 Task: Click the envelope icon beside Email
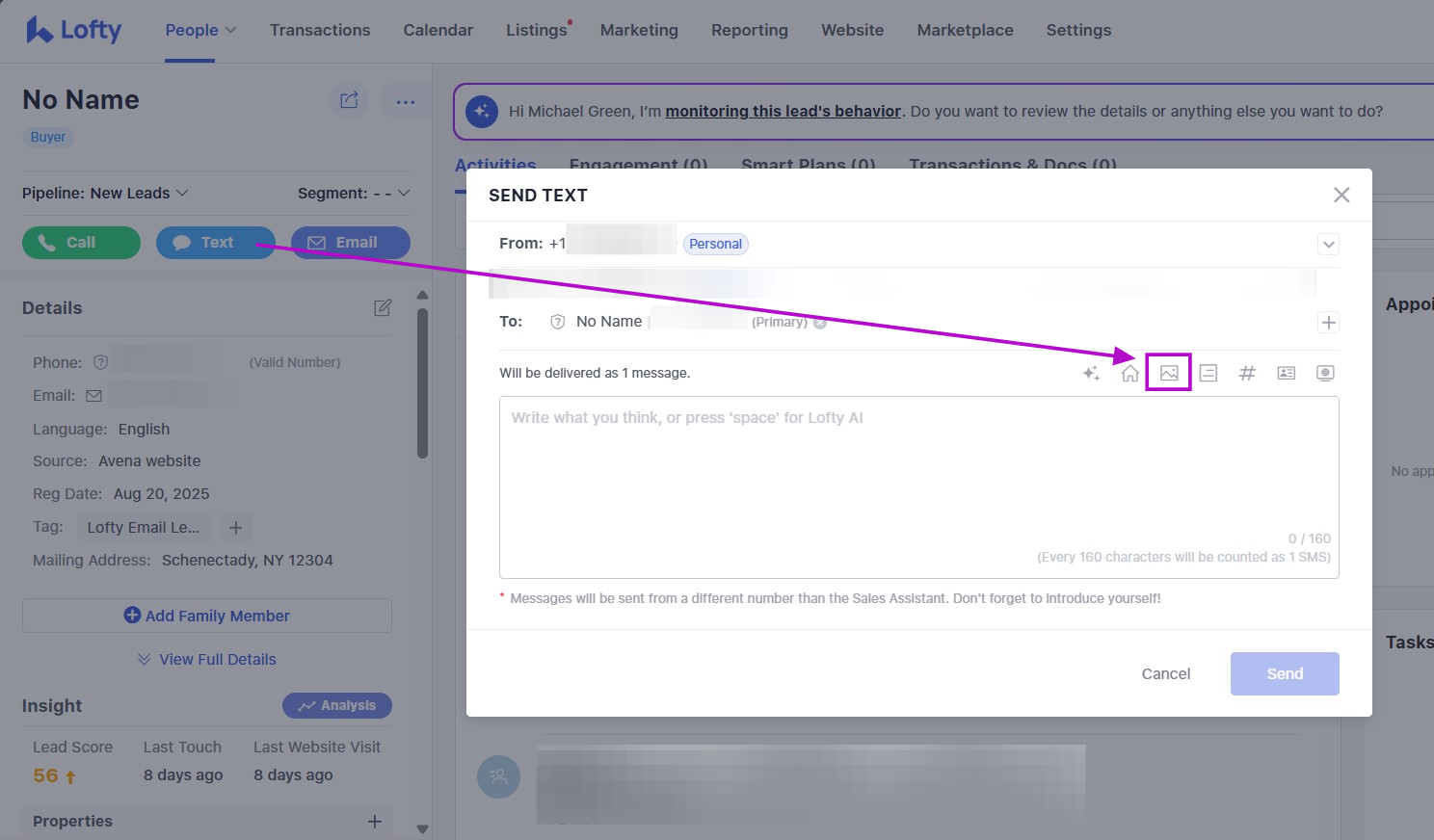point(93,395)
